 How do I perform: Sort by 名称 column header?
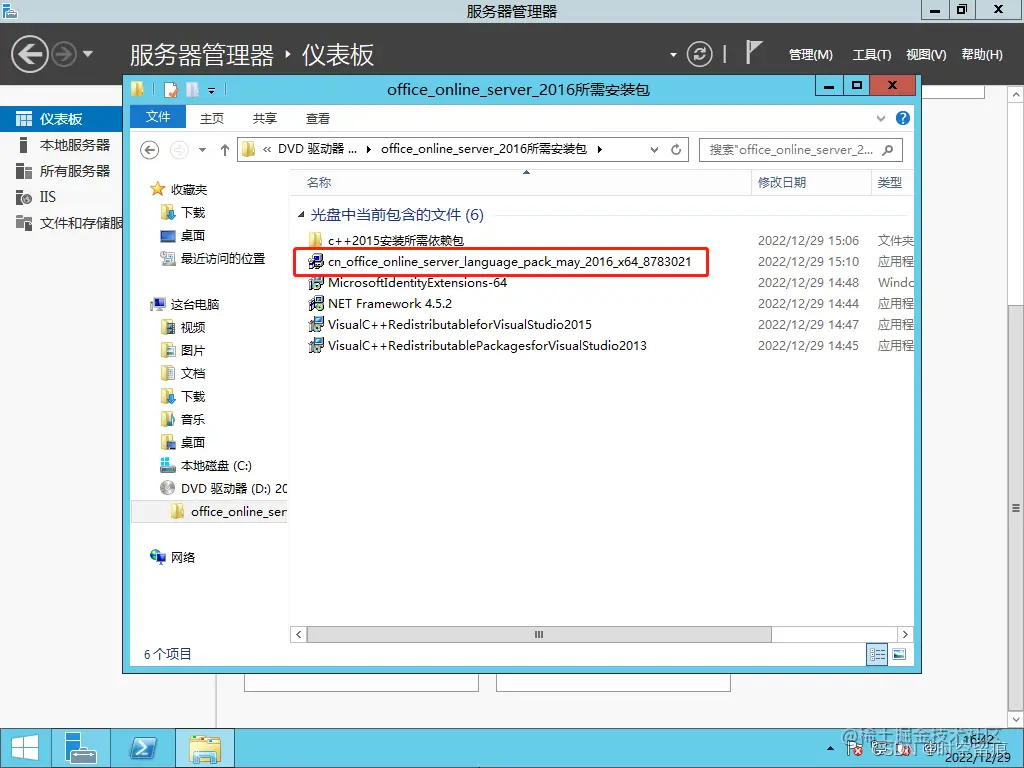520,183
